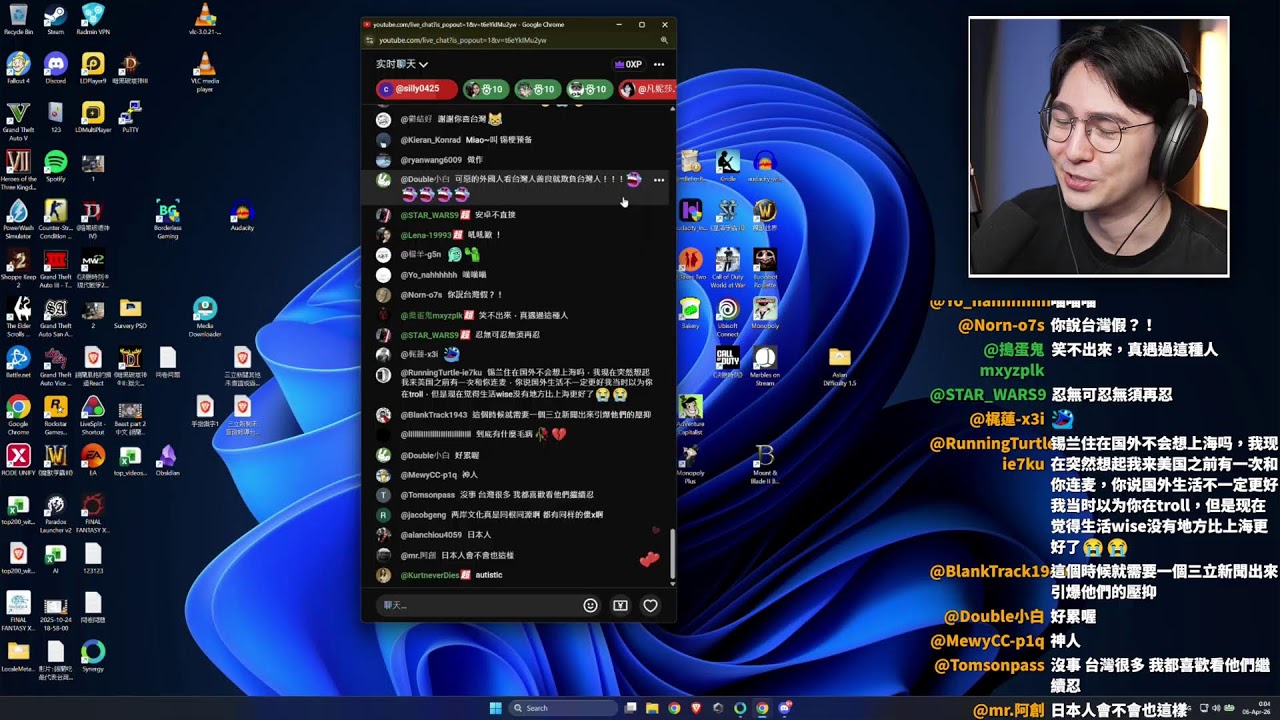Select the RODE UNIFY desktop icon
The height and width of the screenshot is (720, 1280).
click(18, 460)
